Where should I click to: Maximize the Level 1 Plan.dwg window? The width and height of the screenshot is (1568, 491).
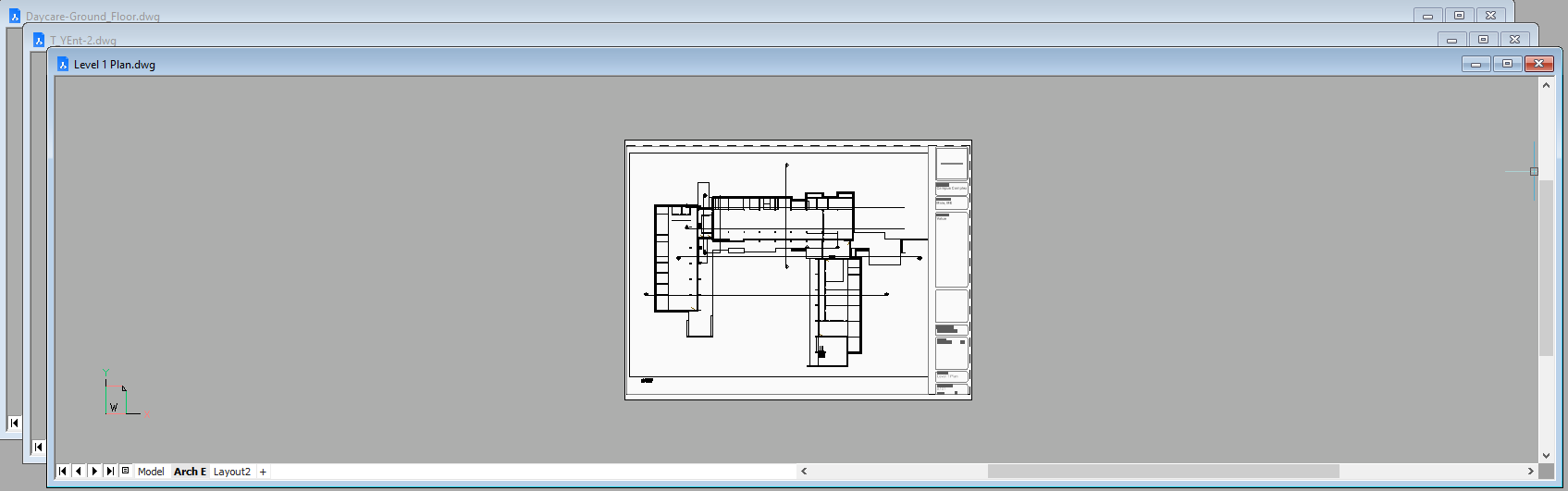[1507, 64]
